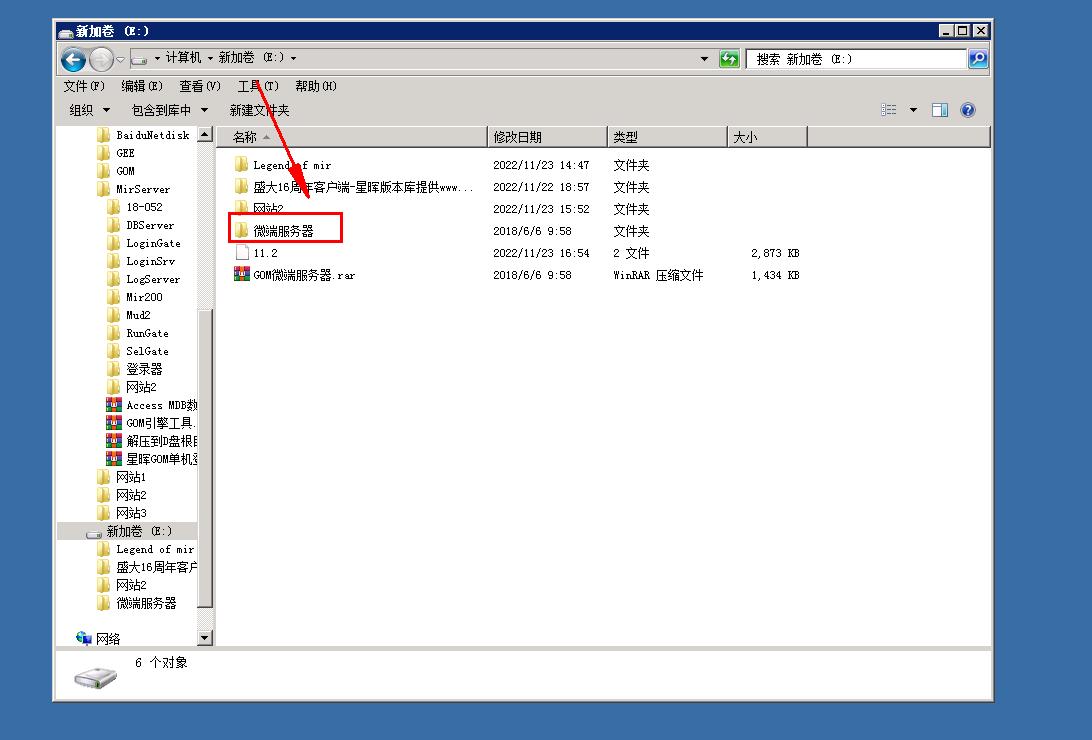
Task: Select Mud2 folder in the tree
Action: pyautogui.click(x=130, y=315)
